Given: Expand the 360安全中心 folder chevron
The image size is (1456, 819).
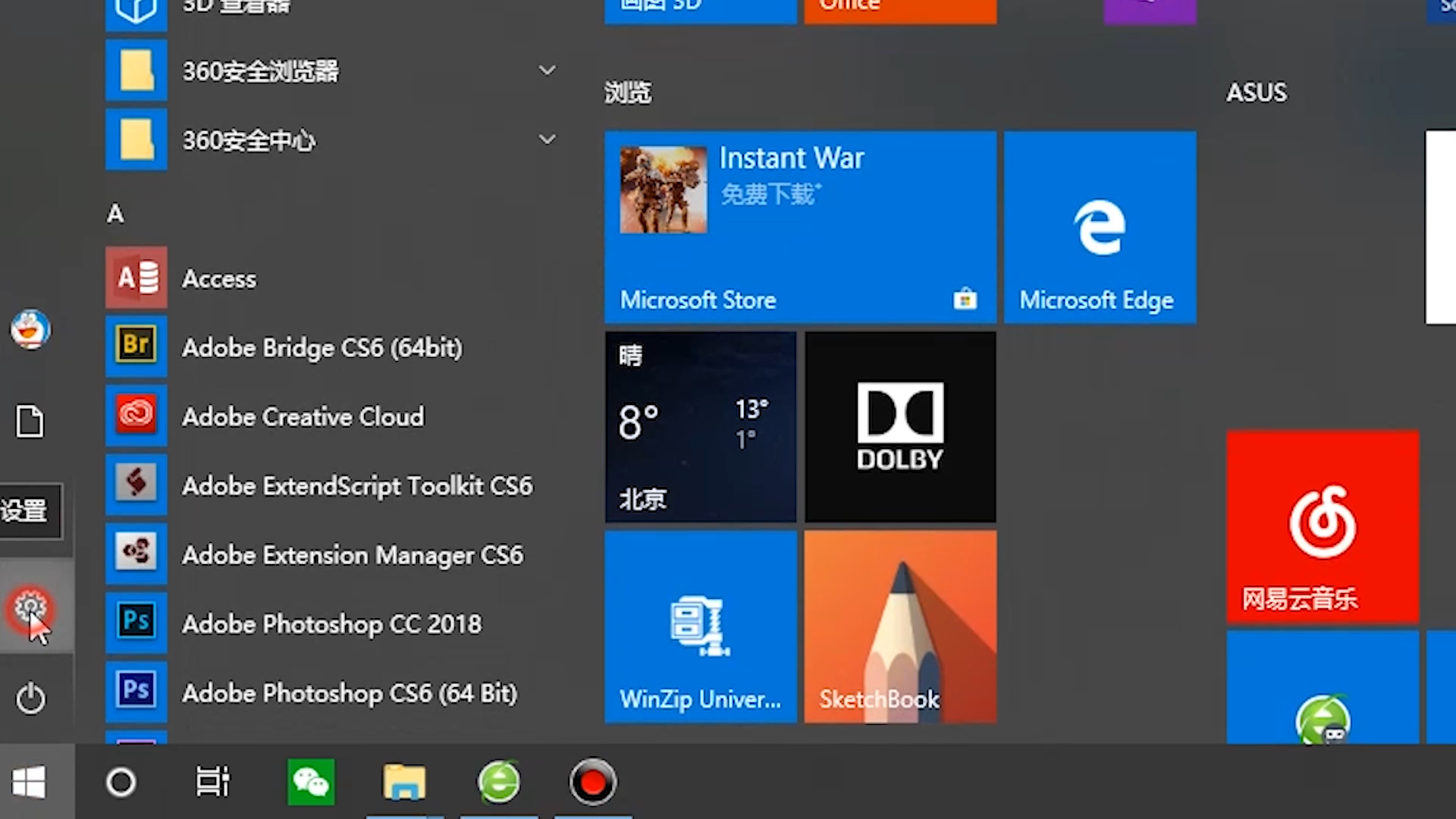Looking at the screenshot, I should pyautogui.click(x=548, y=140).
